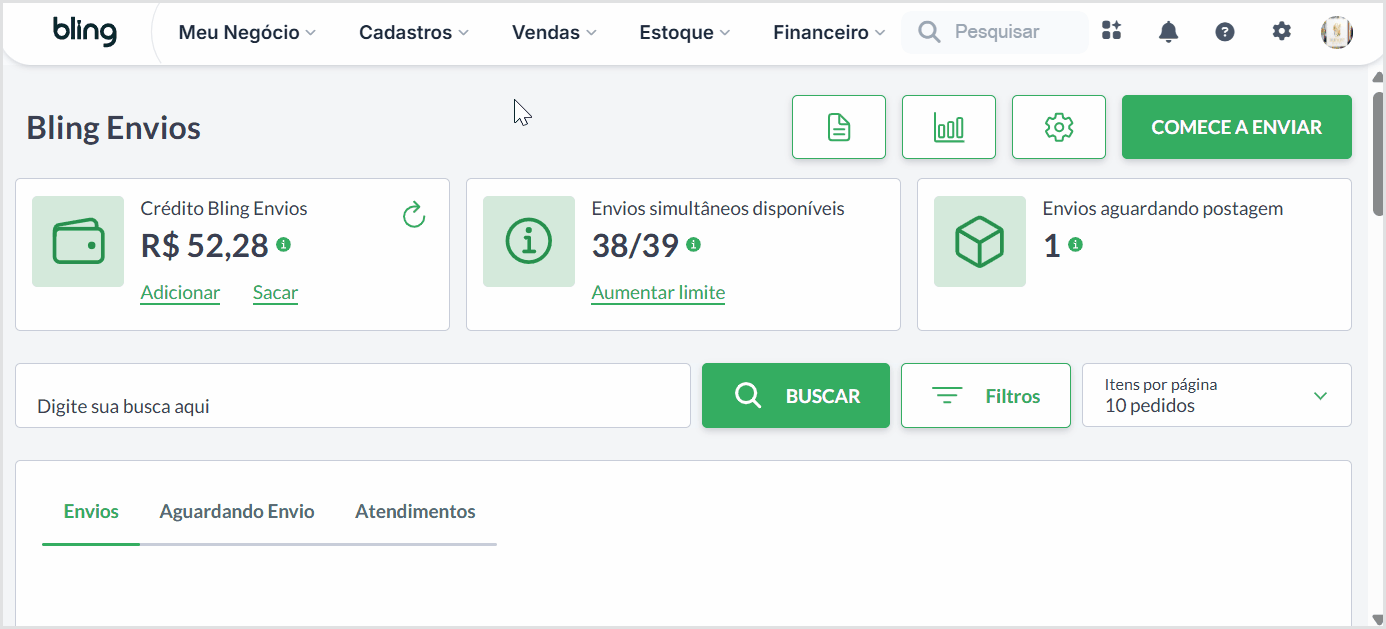
Task: Click the Bling logo
Action: (85, 32)
